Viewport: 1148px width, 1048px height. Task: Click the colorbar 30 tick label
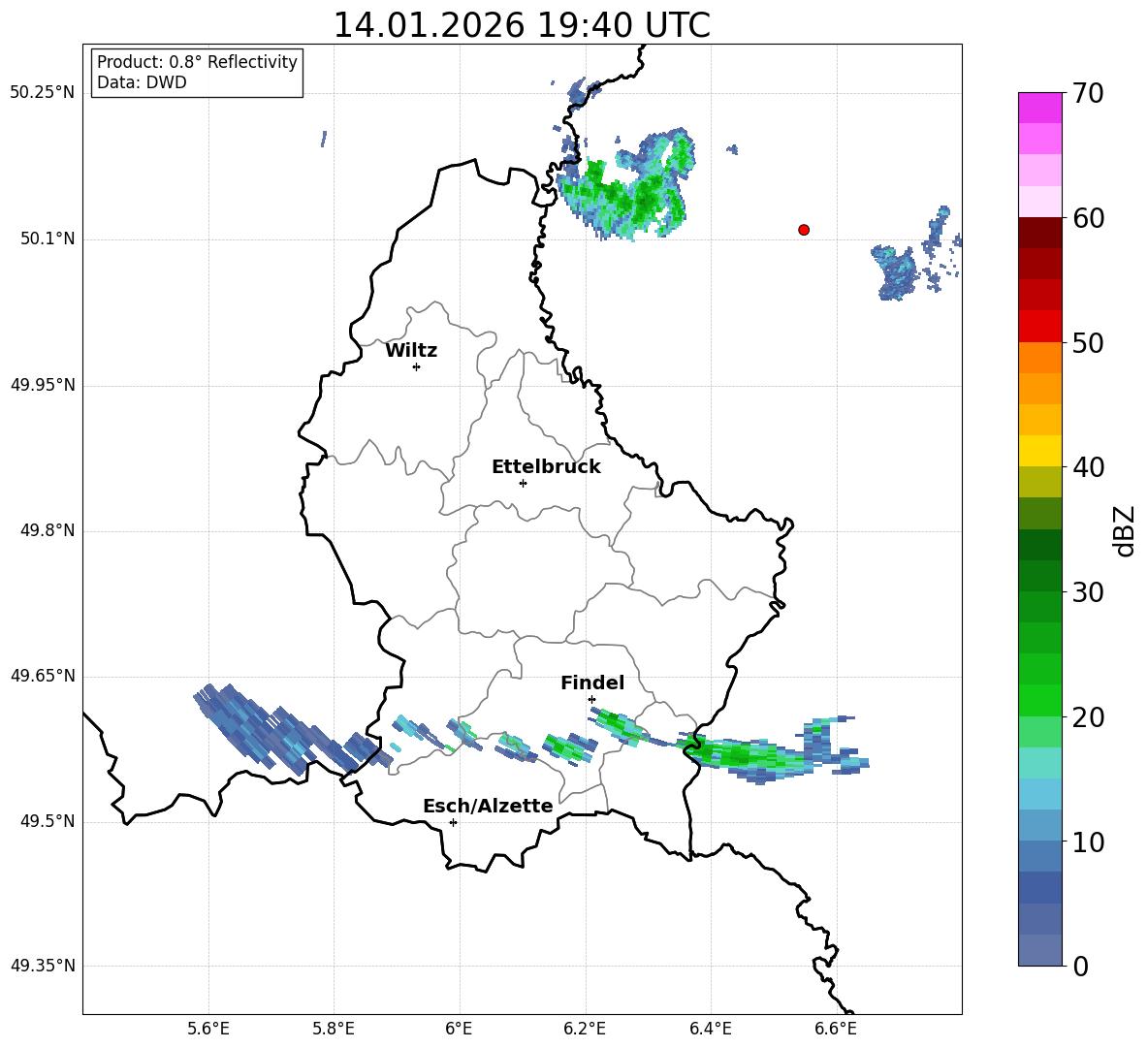(1089, 592)
